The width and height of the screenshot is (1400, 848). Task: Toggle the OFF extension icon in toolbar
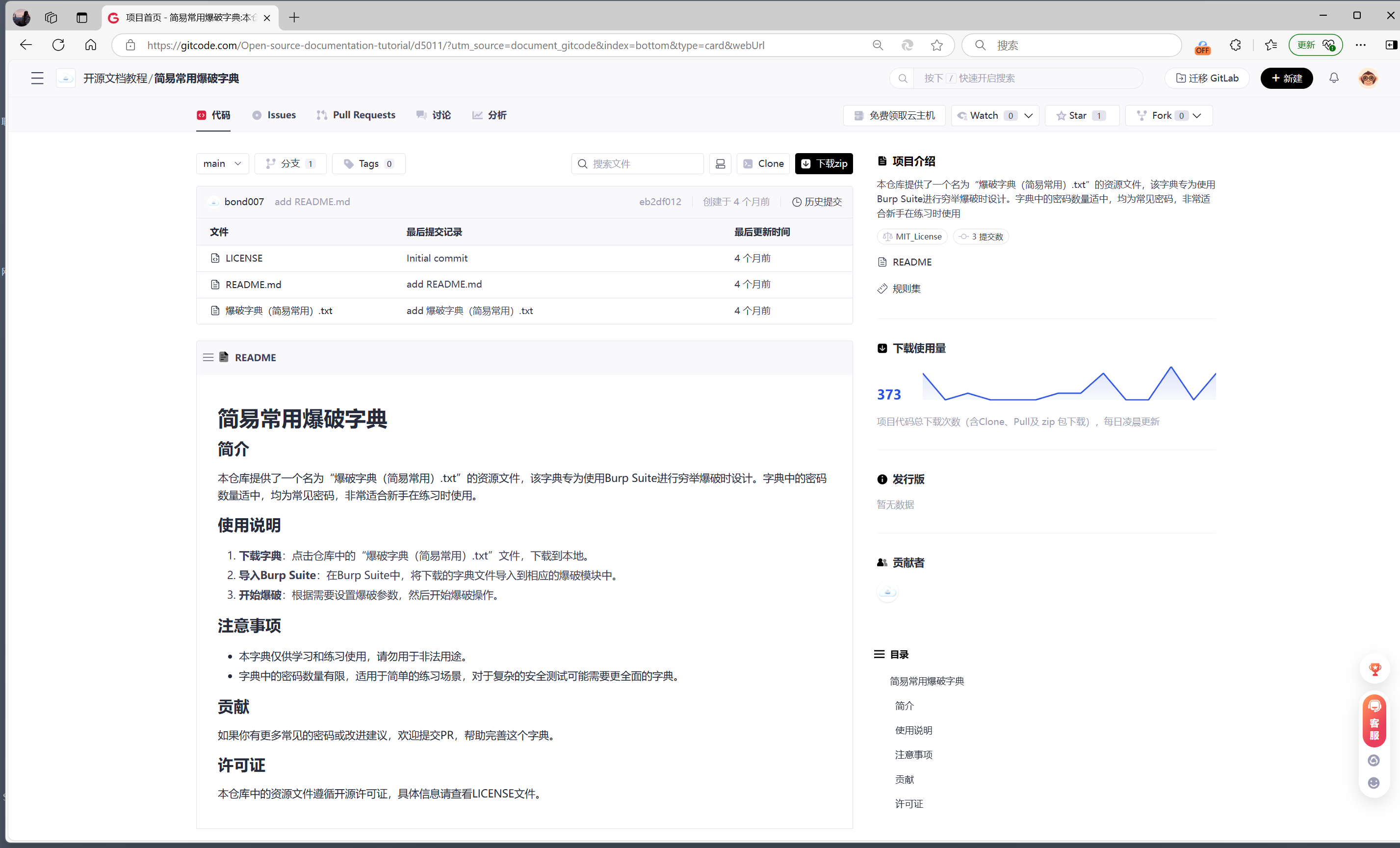point(1202,47)
